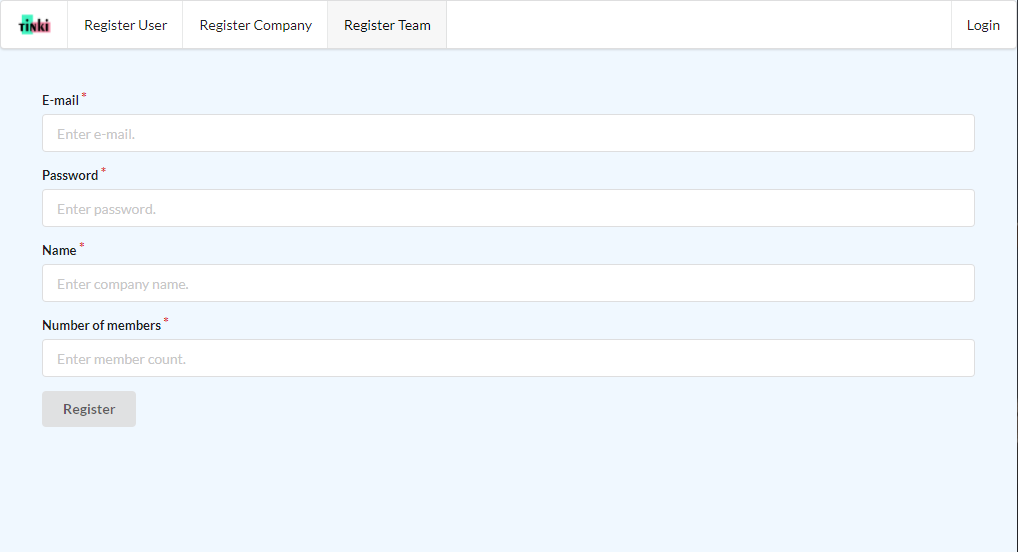
Task: Click the E-mail field label
Action: pos(60,100)
